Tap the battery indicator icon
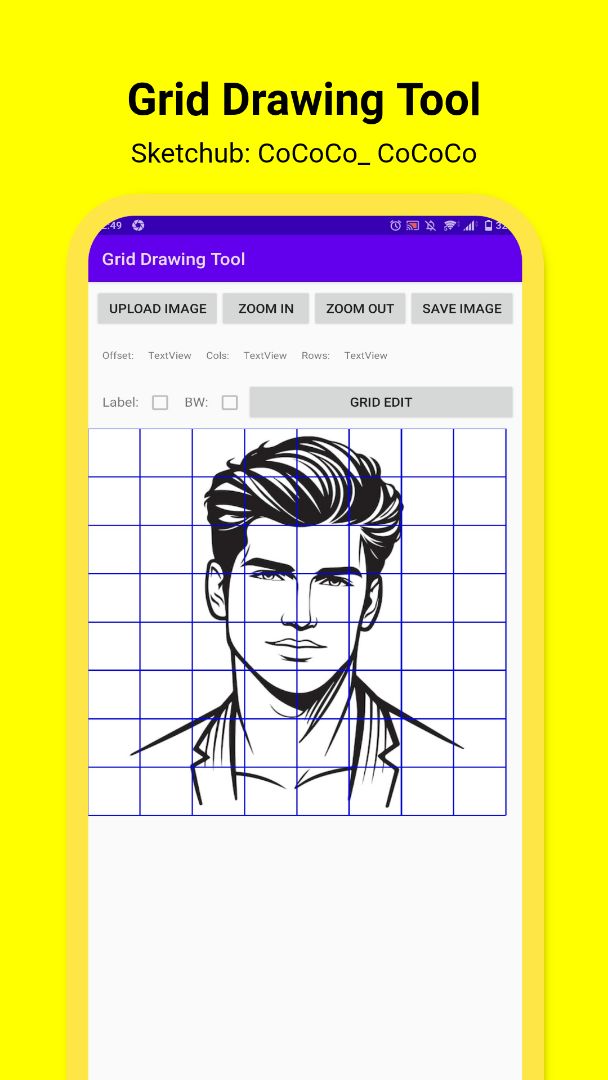This screenshot has width=608, height=1080. tap(488, 226)
